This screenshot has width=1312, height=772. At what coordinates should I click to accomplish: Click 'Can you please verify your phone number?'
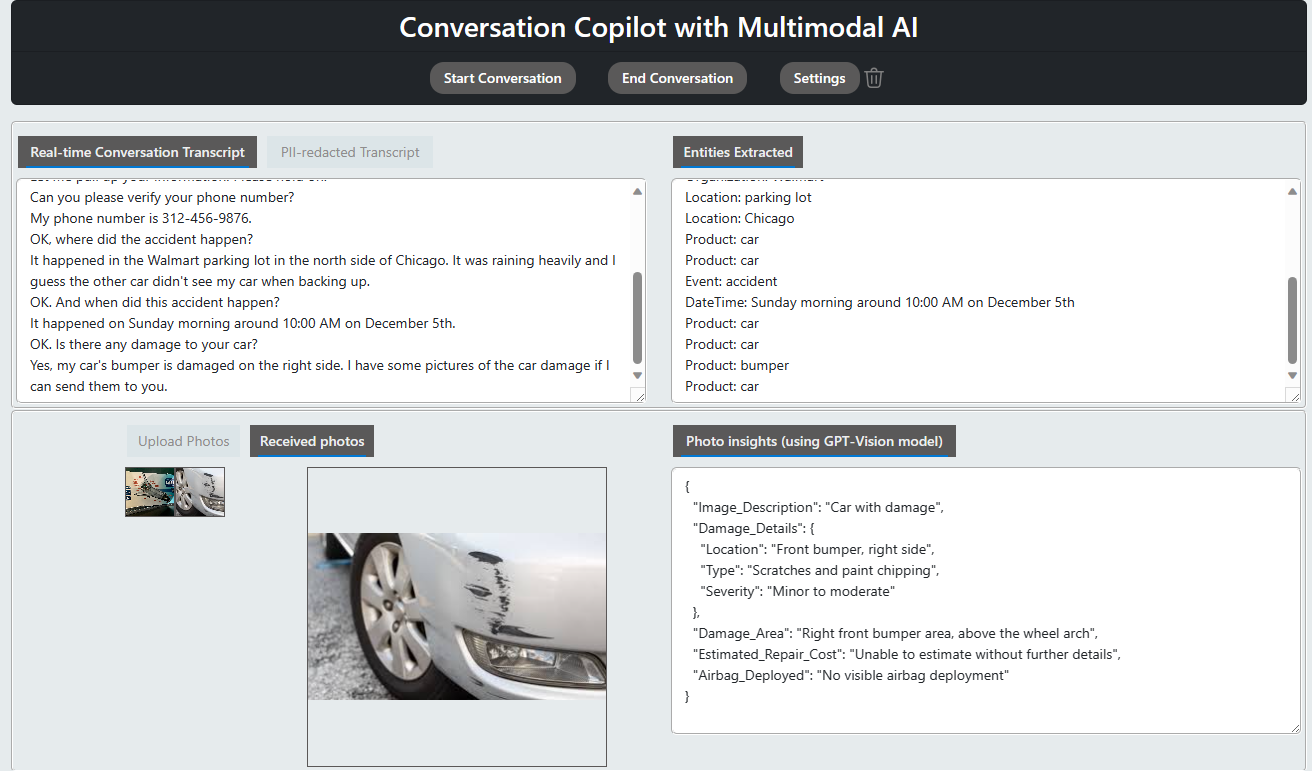(162, 197)
